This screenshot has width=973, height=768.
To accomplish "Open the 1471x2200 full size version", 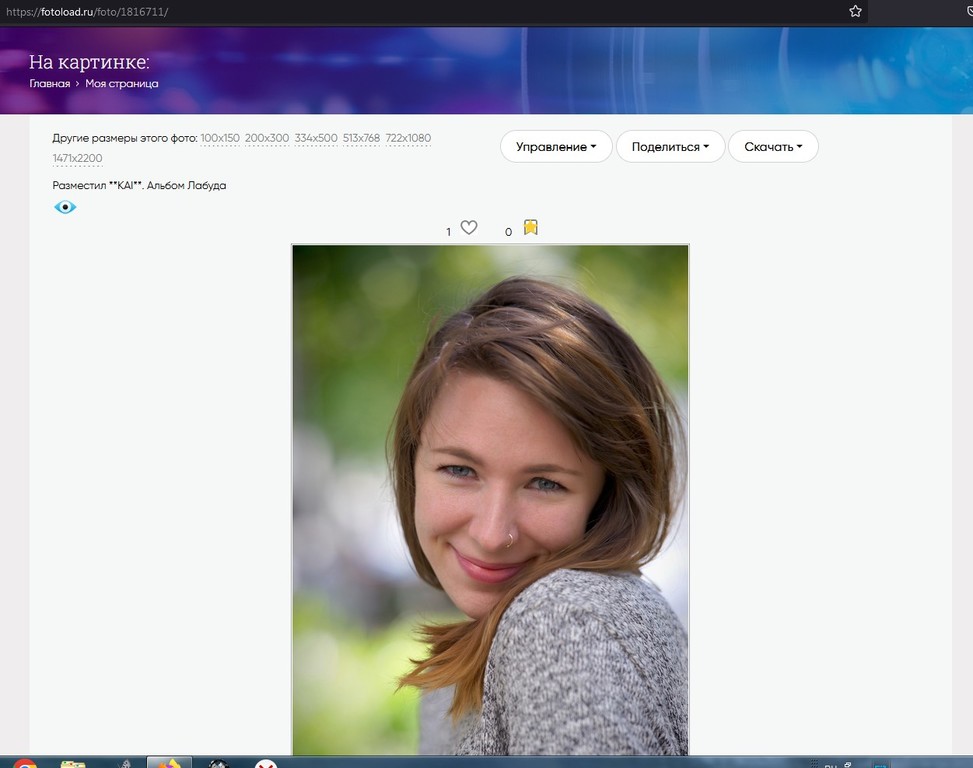I will tap(77, 159).
